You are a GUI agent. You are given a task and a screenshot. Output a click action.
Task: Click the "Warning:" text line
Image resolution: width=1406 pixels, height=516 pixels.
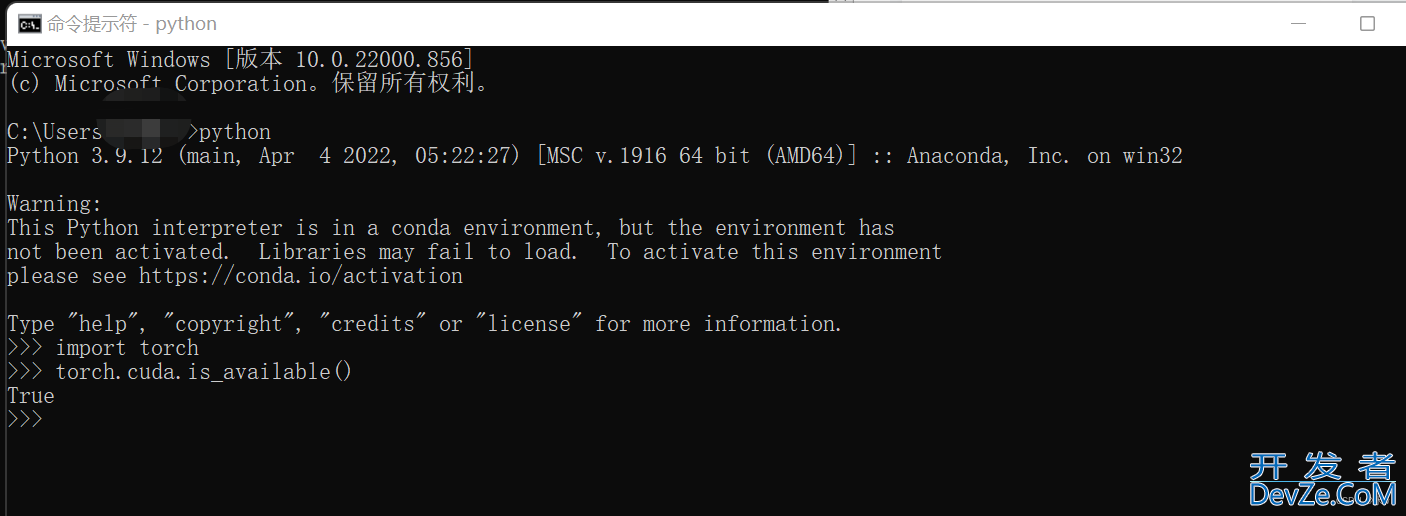click(x=55, y=204)
